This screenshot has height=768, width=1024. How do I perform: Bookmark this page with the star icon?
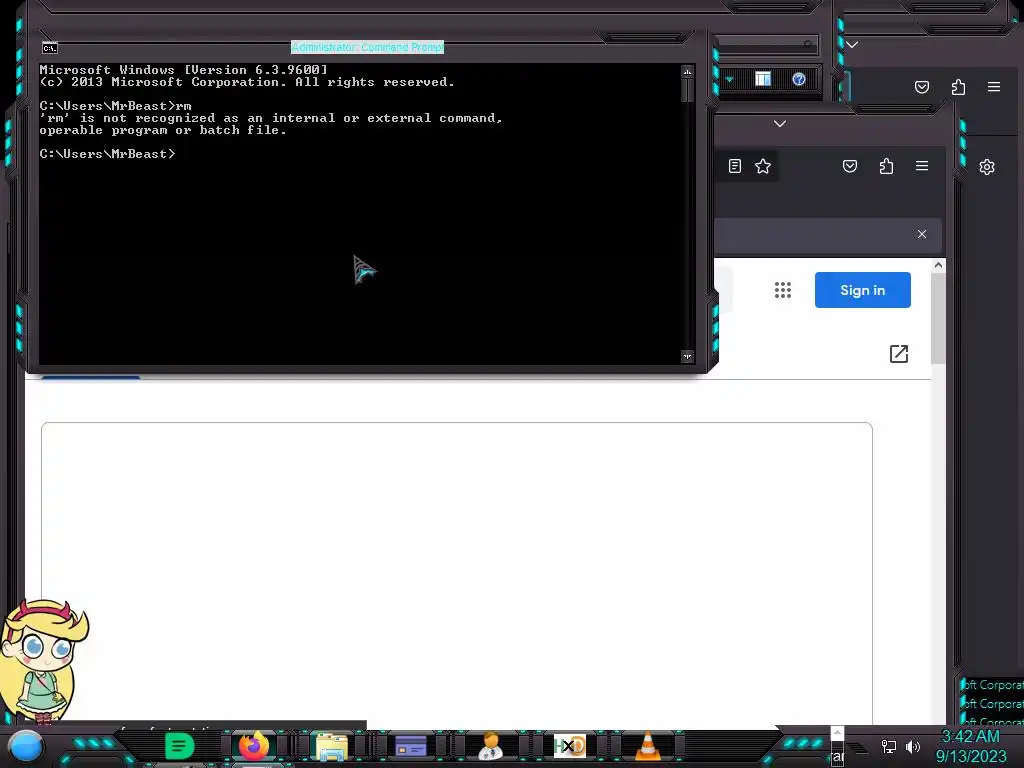click(763, 166)
